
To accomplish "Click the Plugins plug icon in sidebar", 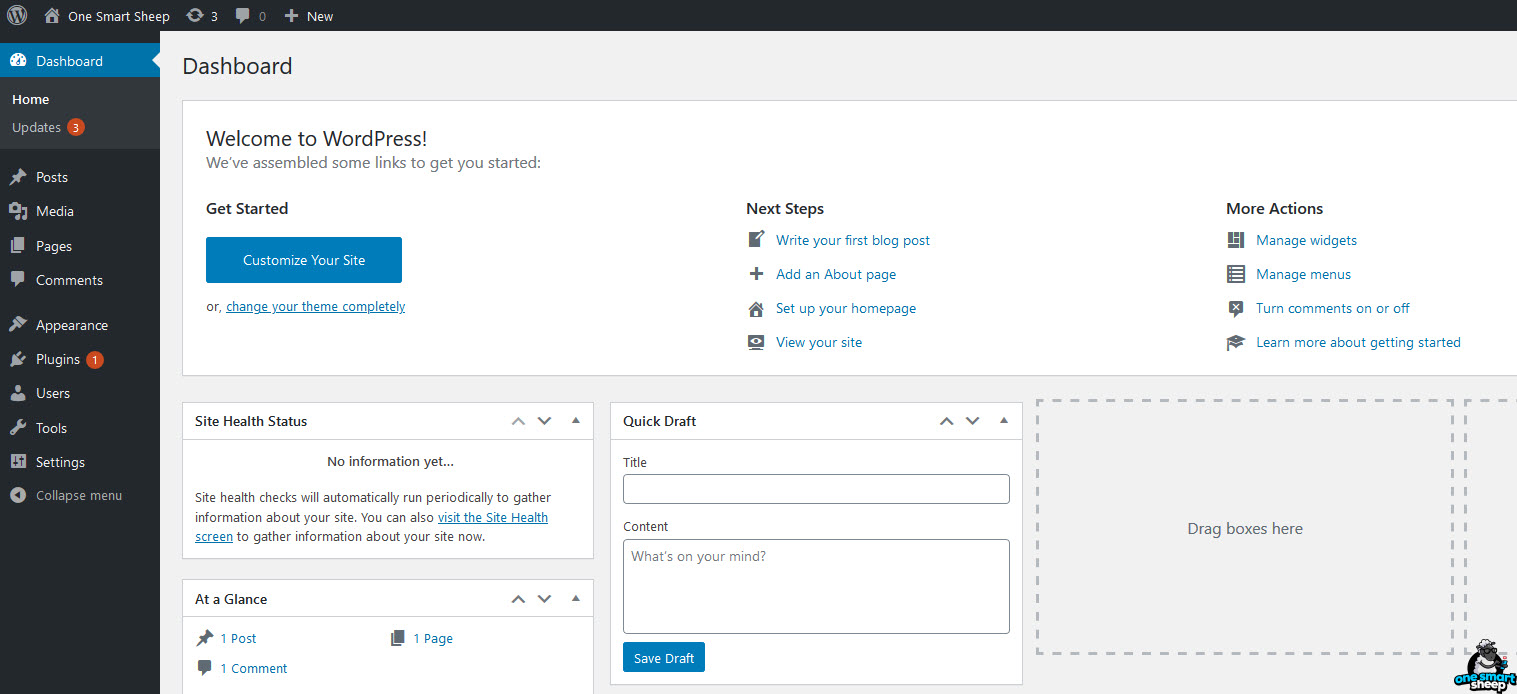I will (18, 359).
